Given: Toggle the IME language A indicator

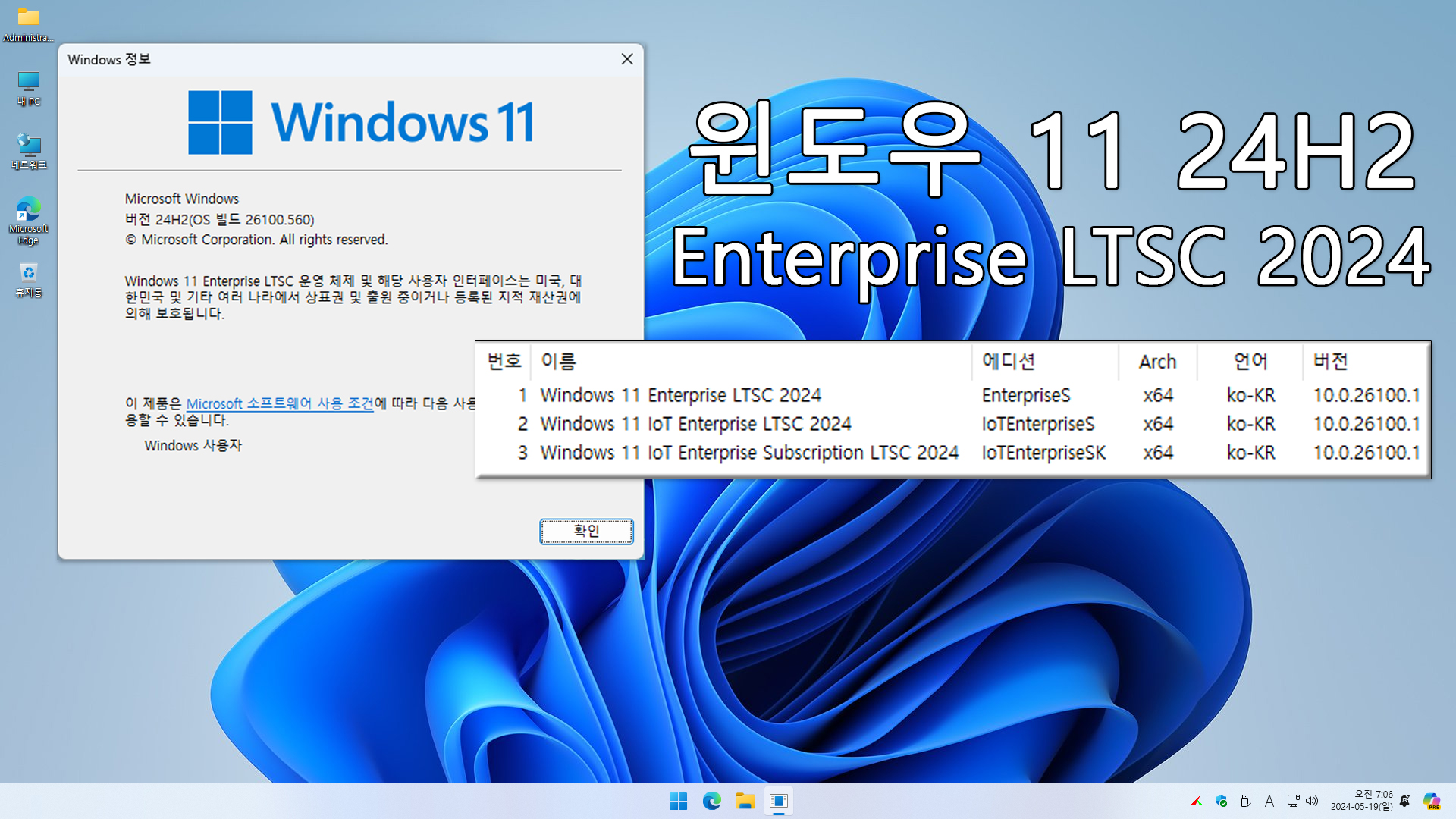Looking at the screenshot, I should point(1269,801).
